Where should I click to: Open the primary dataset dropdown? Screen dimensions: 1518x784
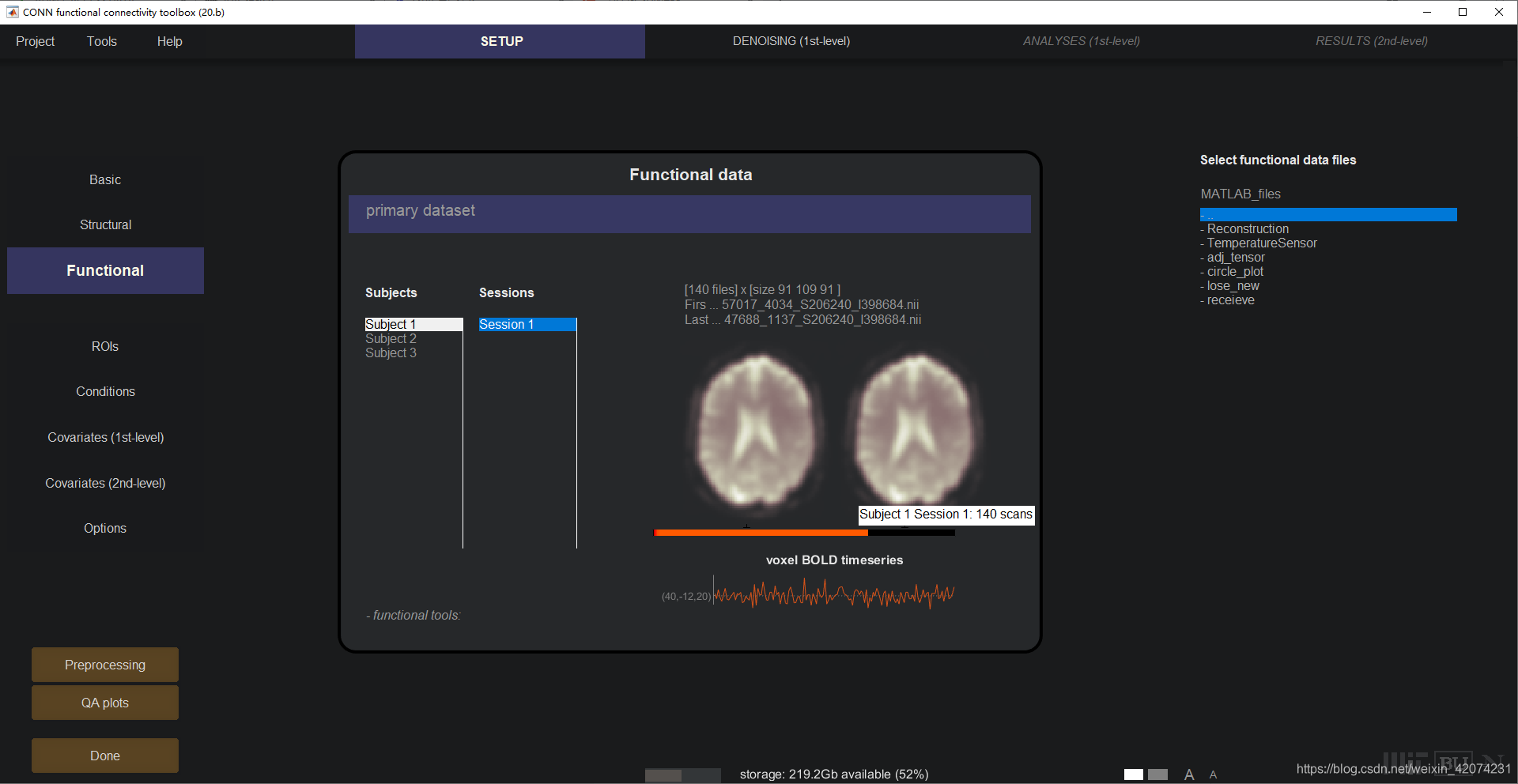pos(689,214)
